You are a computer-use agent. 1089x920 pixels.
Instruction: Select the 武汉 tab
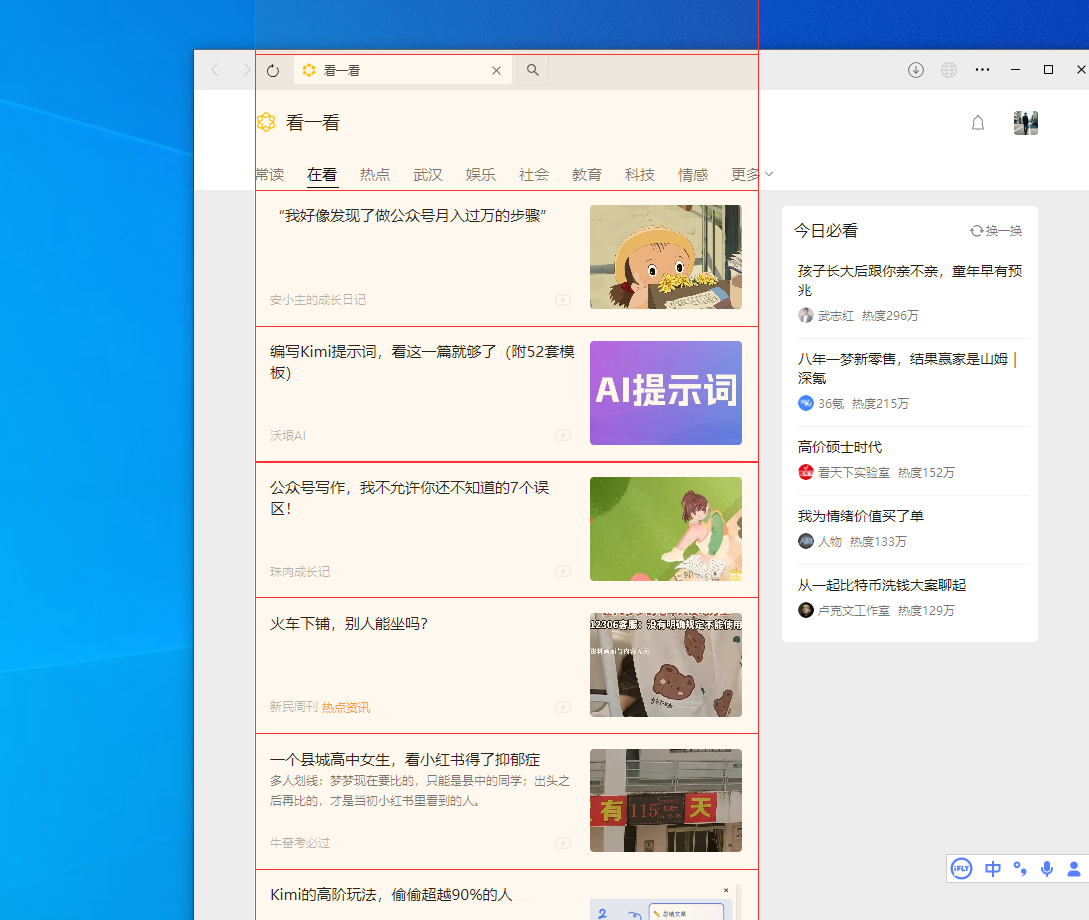click(x=428, y=175)
